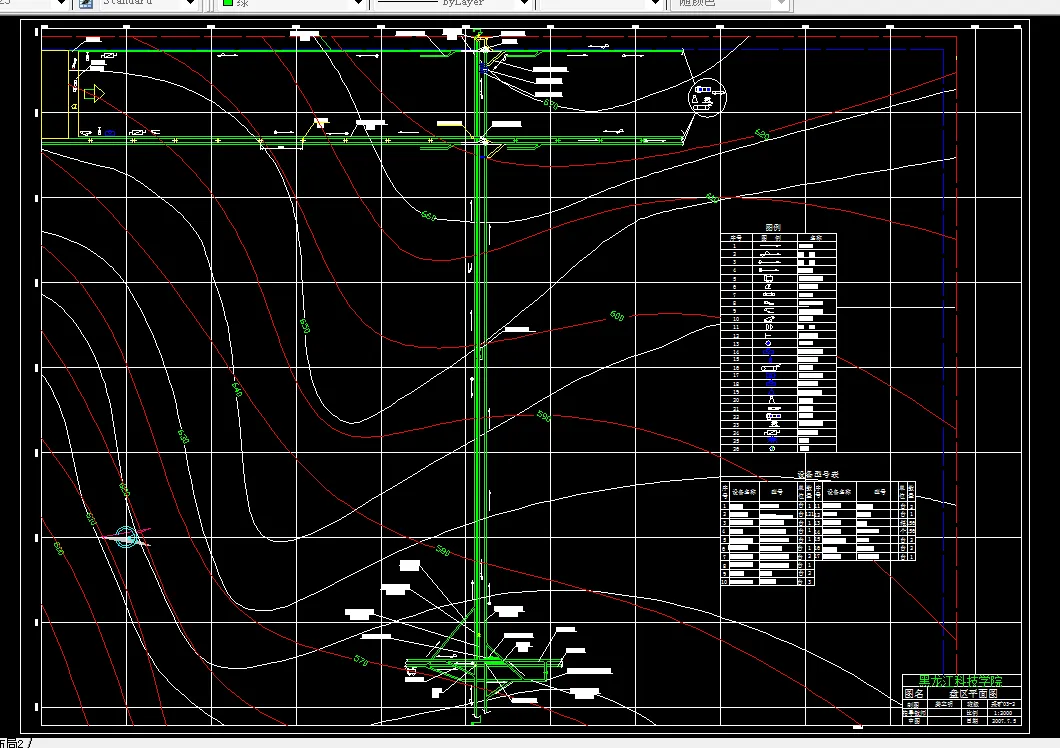Image resolution: width=1060 pixels, height=748 pixels.
Task: Open the plot style 随颜色 dropdown
Action: click(781, 3)
